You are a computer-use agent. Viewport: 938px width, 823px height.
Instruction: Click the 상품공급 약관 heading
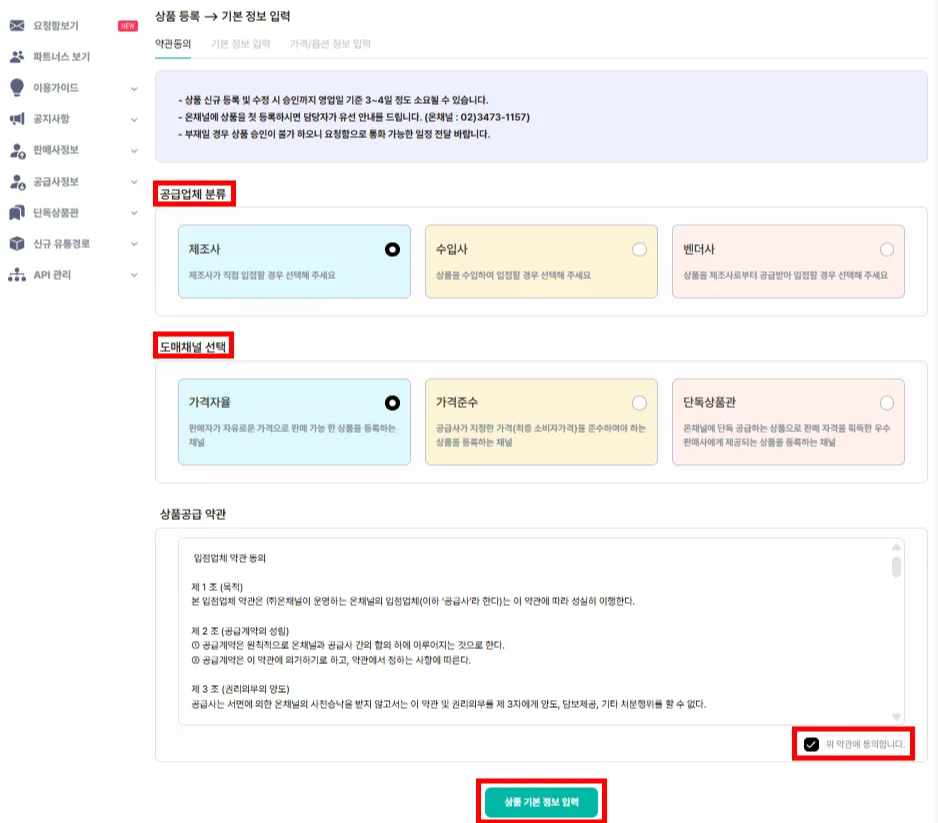tap(193, 514)
